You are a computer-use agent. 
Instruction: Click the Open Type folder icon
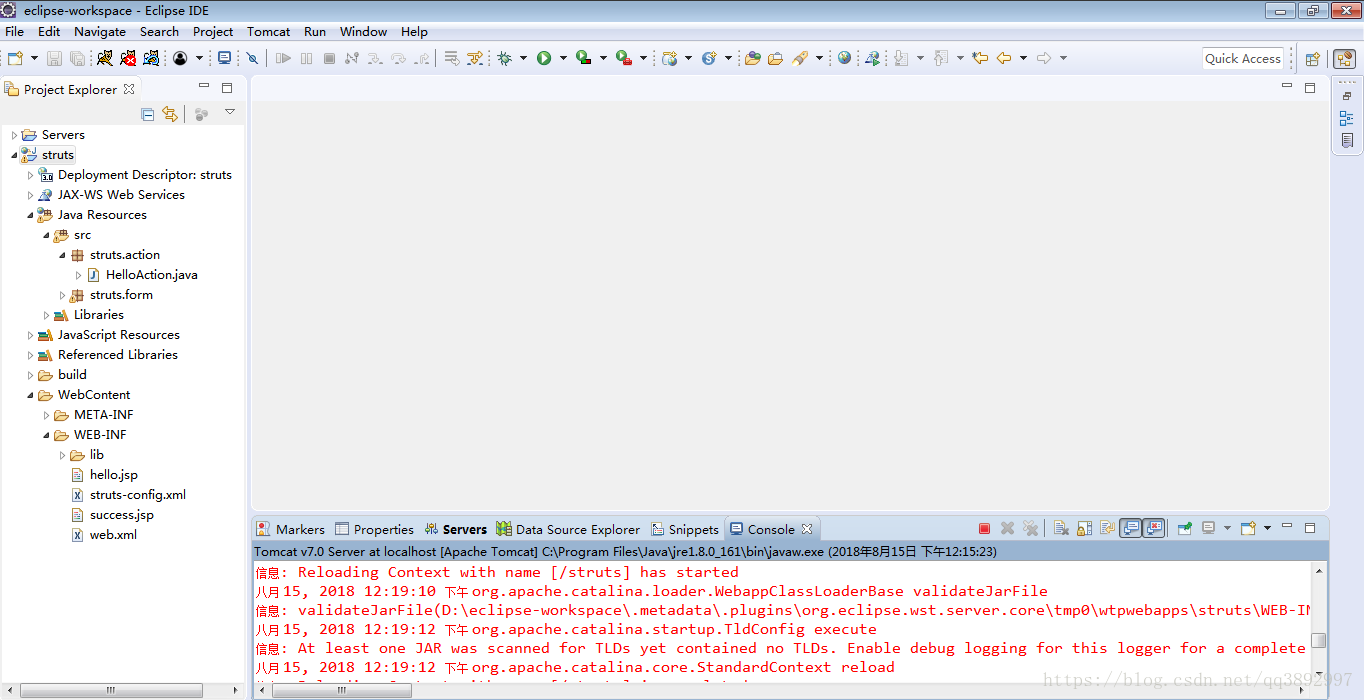pyautogui.click(x=753, y=58)
